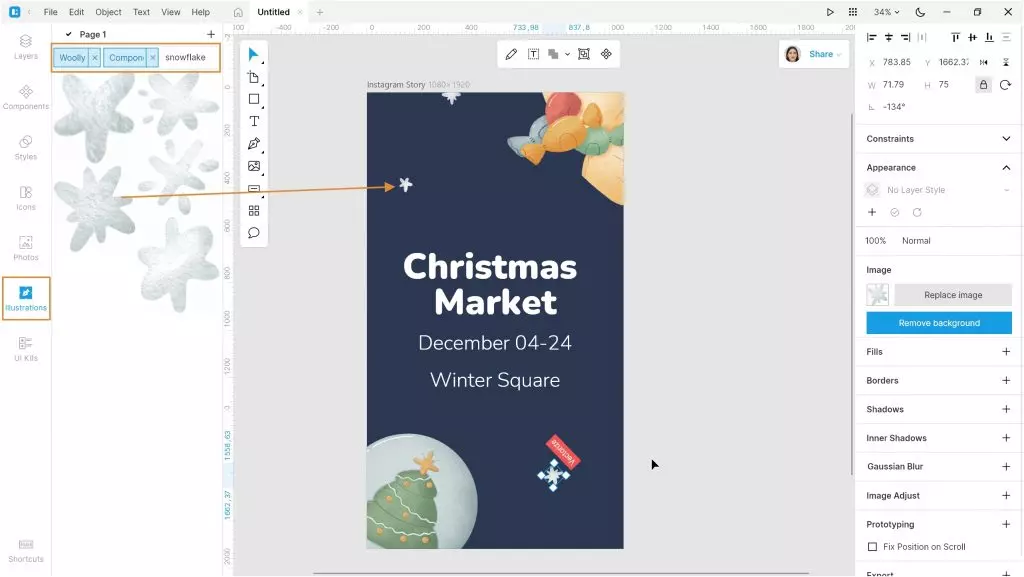
Task: Click the rotate 90 degrees icon
Action: pyautogui.click(x=1005, y=85)
